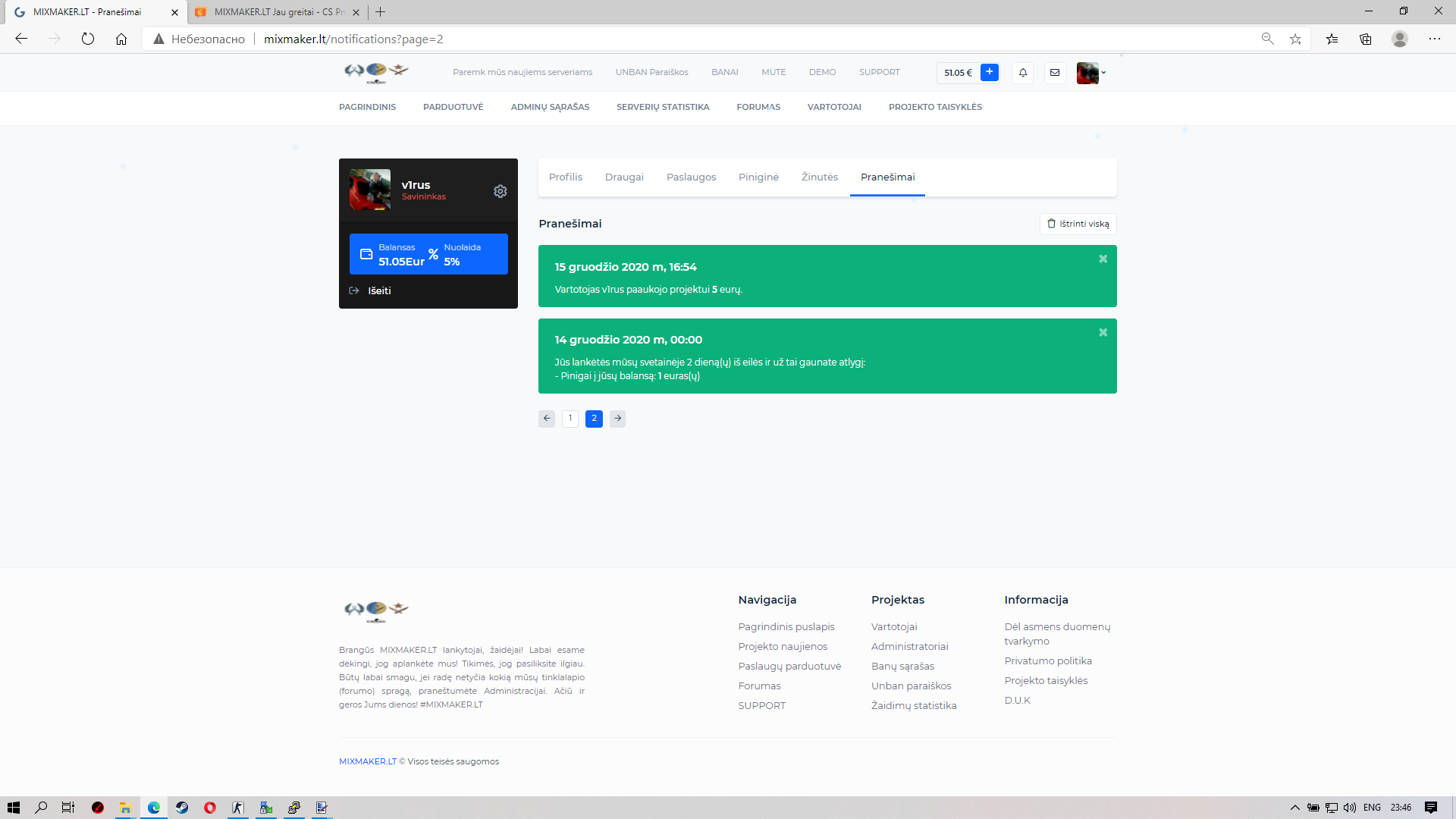1456x819 pixels.
Task: Click the browser address bar URL
Action: pos(353,39)
